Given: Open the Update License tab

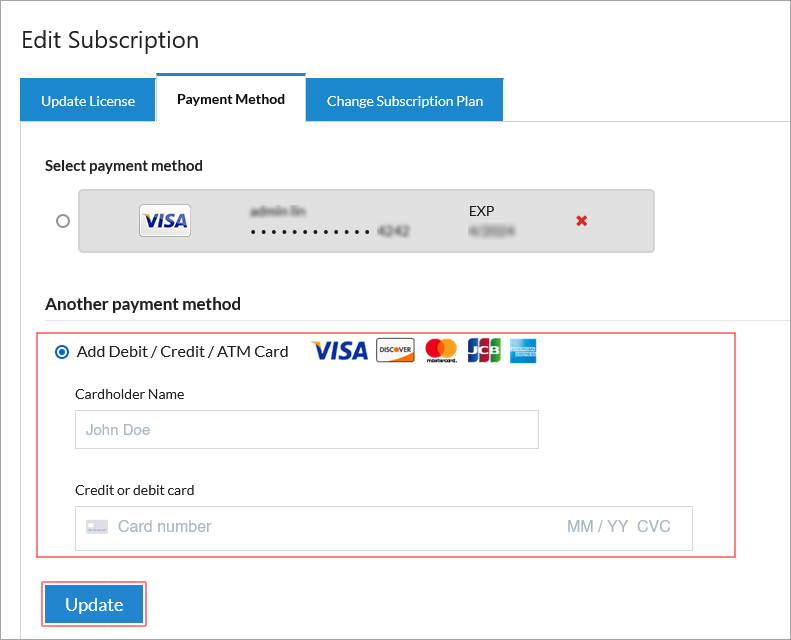Looking at the screenshot, I should pyautogui.click(x=88, y=101).
